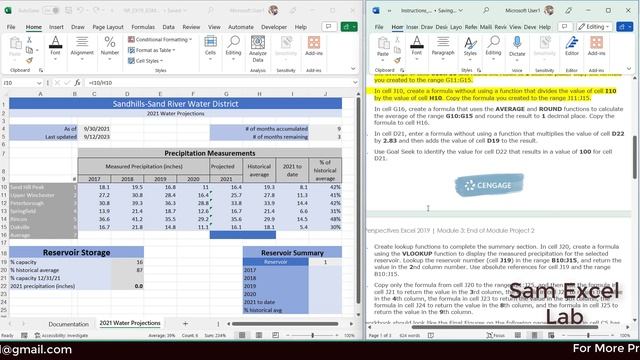640x360 pixels.
Task: Switch Excel to Page Break Preview
Action: click(276, 335)
